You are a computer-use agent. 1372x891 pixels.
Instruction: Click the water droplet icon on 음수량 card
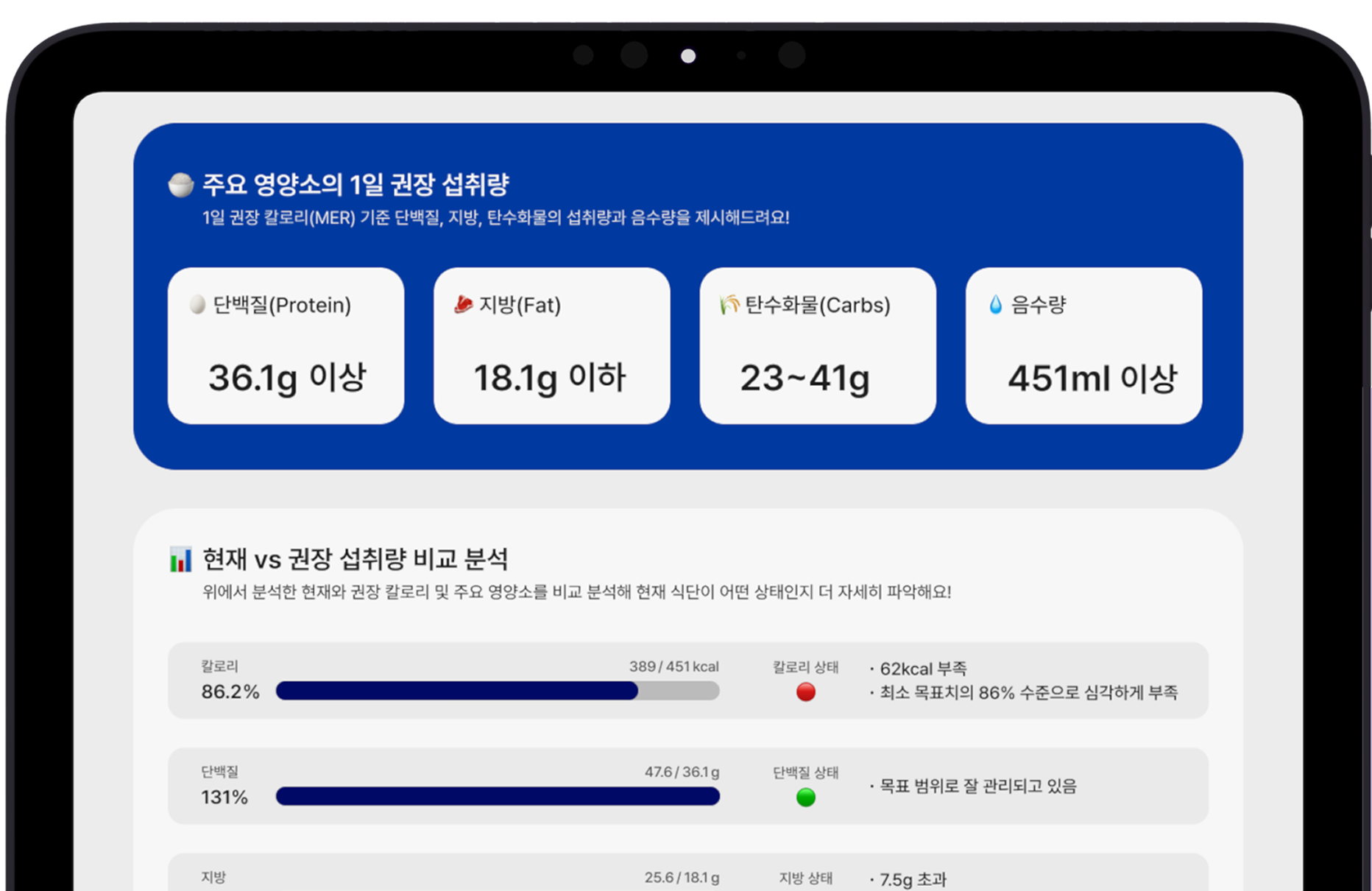[x=995, y=305]
